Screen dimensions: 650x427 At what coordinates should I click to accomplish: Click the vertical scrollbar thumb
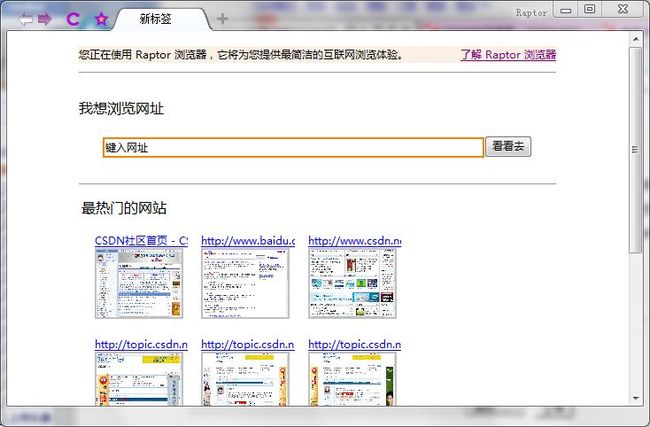[635, 149]
